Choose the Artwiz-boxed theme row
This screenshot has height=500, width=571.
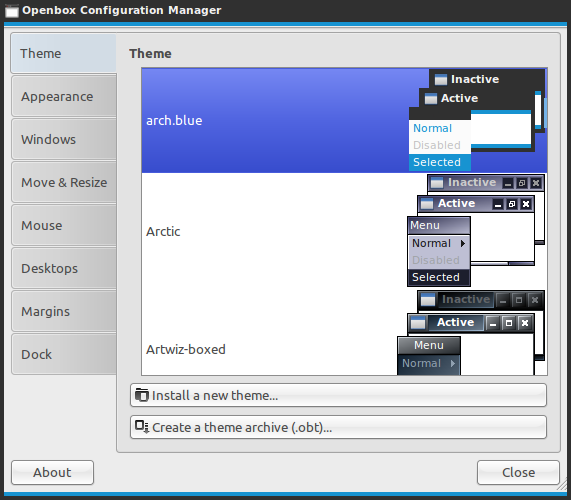click(x=344, y=332)
